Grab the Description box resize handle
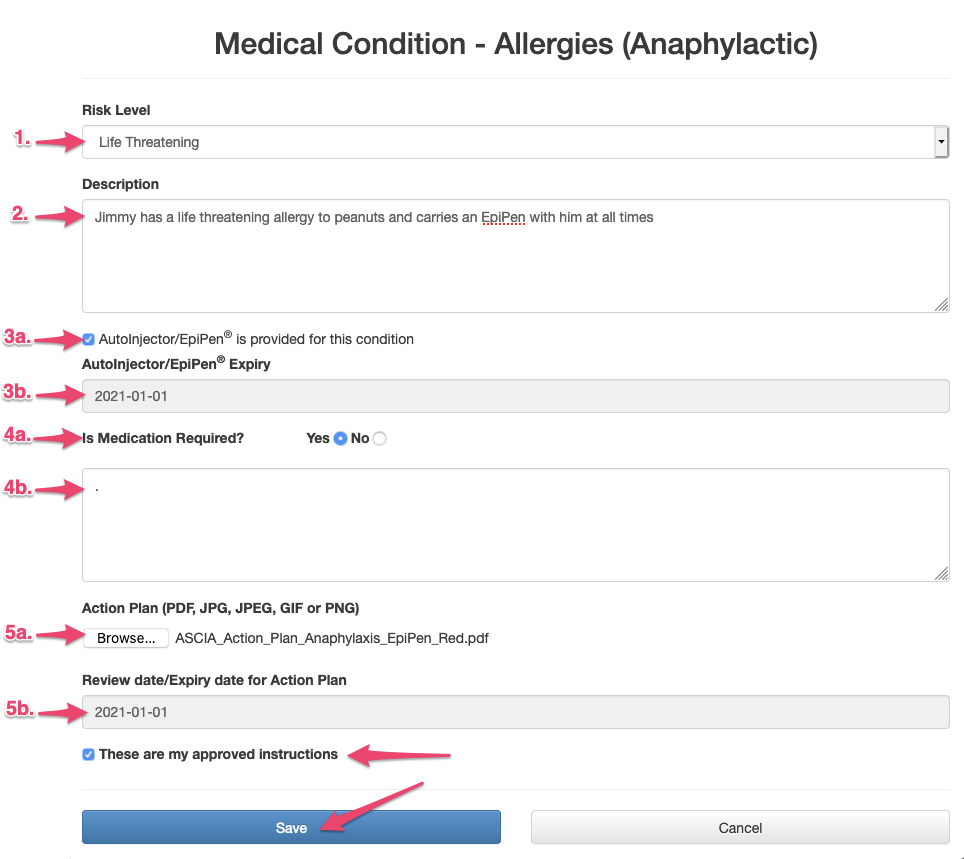 941,305
